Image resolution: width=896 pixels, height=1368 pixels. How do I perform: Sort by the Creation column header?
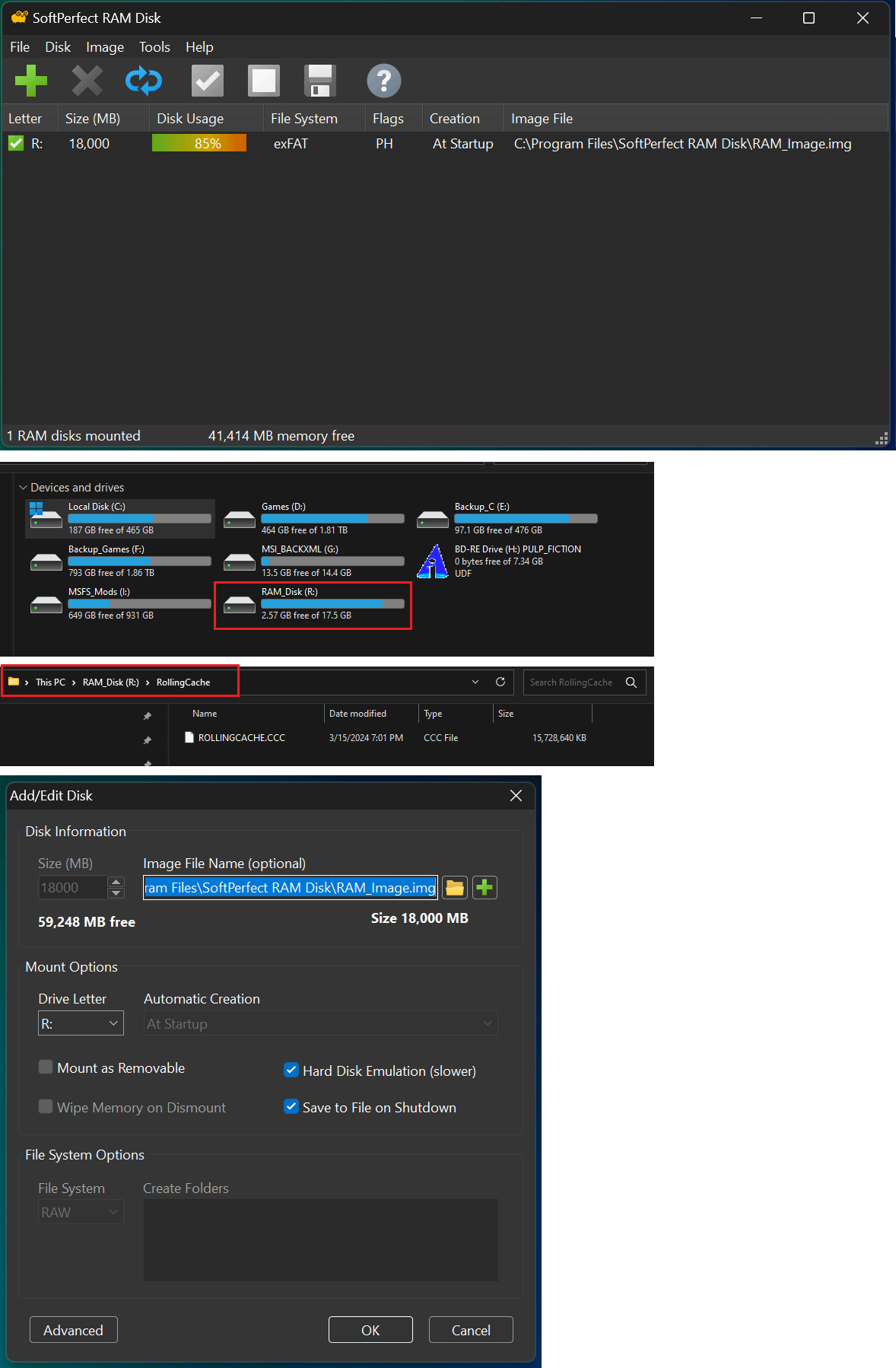[x=462, y=119]
